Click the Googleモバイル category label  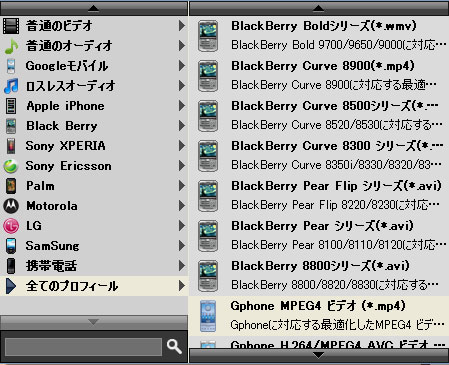(x=67, y=66)
